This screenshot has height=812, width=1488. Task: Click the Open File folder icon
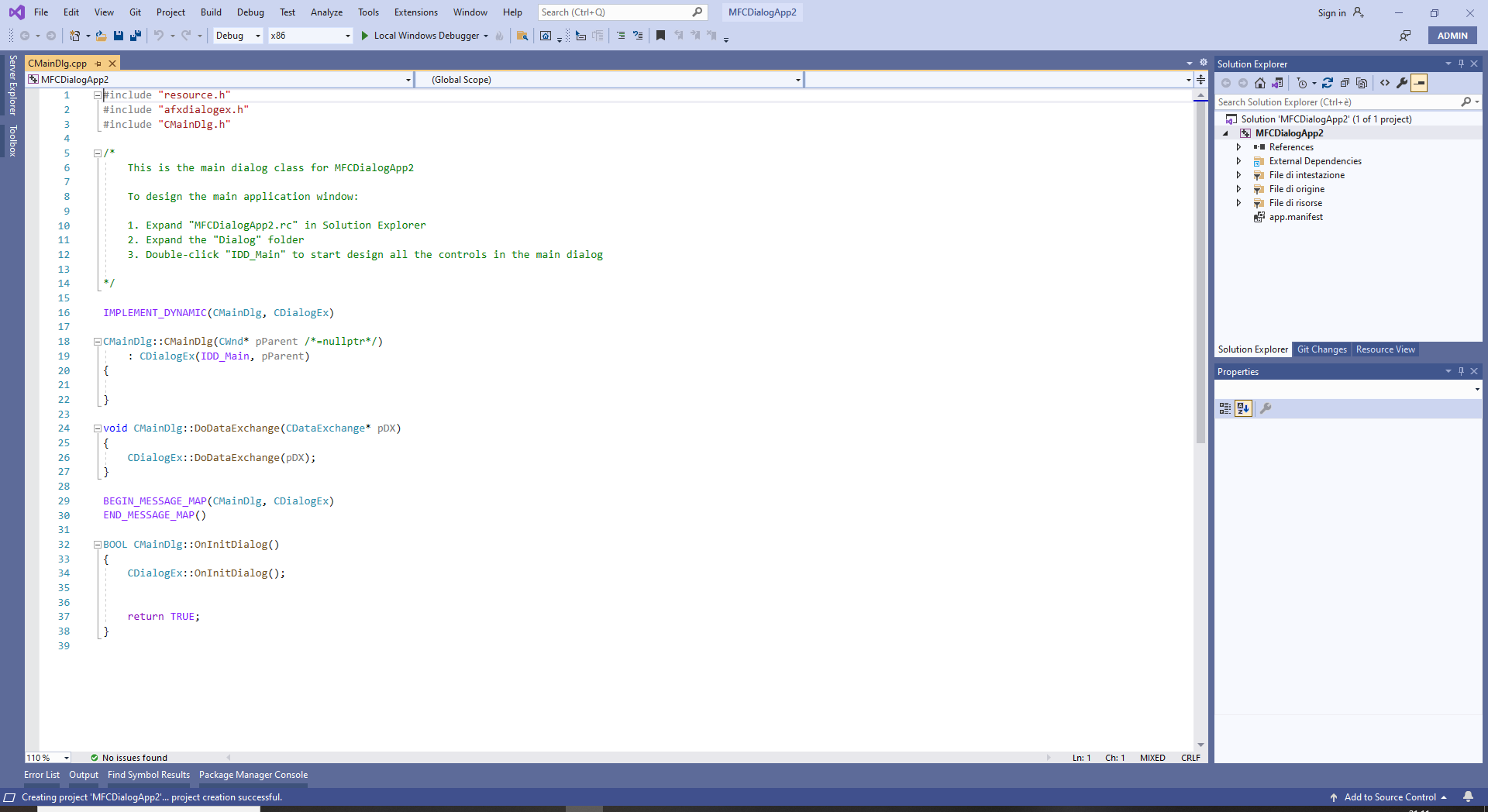[101, 36]
